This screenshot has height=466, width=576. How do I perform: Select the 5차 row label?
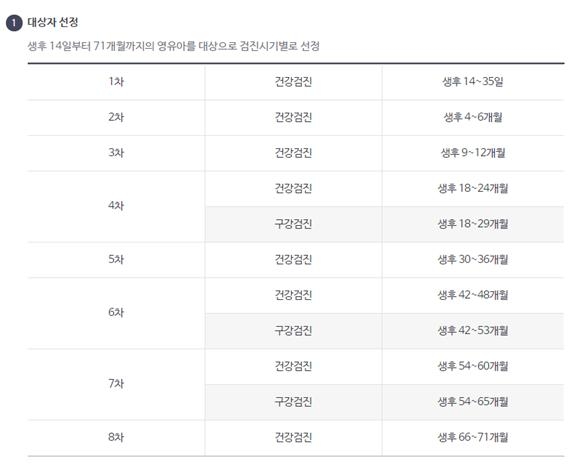click(x=116, y=259)
